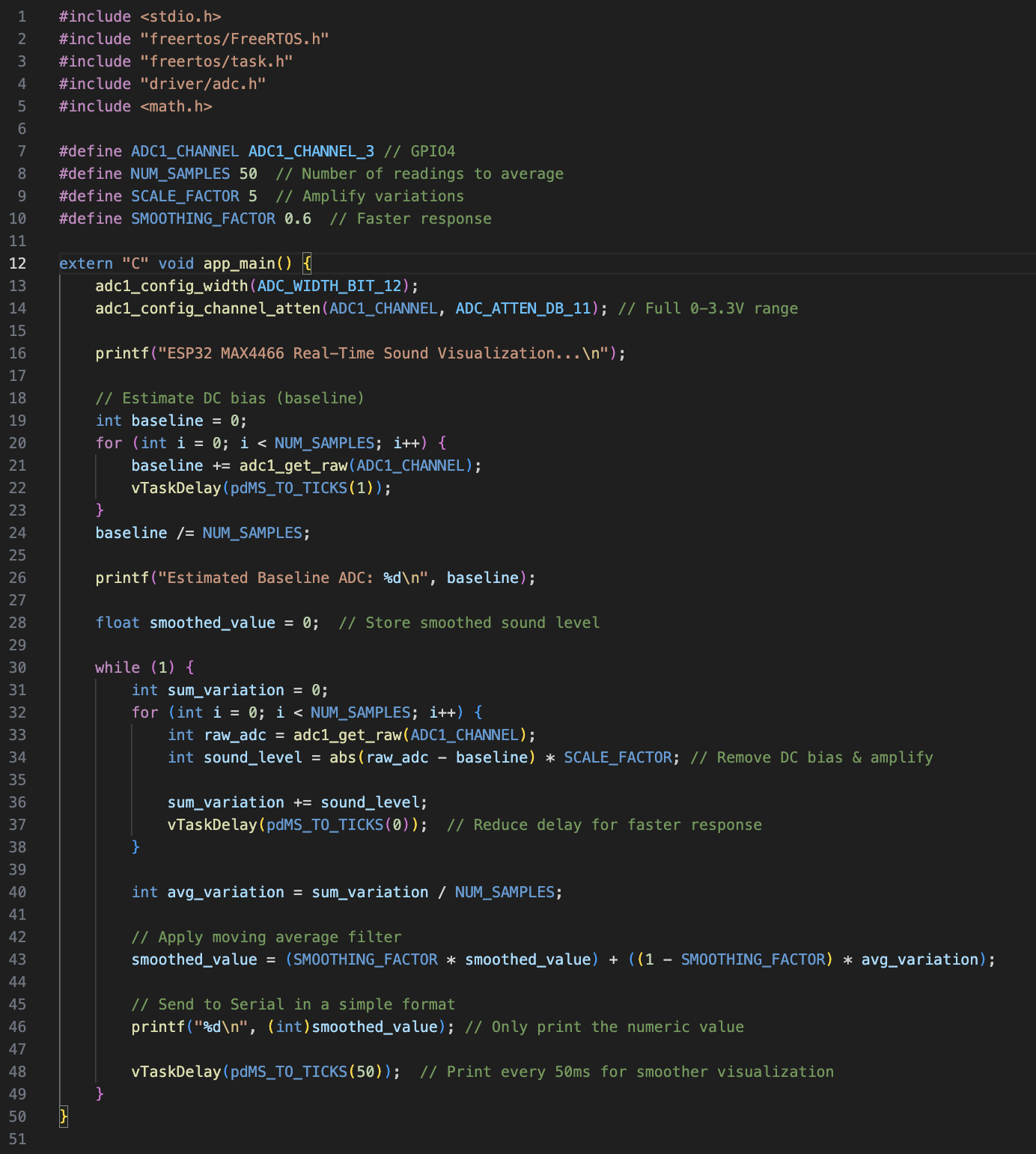Click the (int) cast before smoothed_value
The height and width of the screenshot is (1154, 1036).
pyautogui.click(x=289, y=1027)
